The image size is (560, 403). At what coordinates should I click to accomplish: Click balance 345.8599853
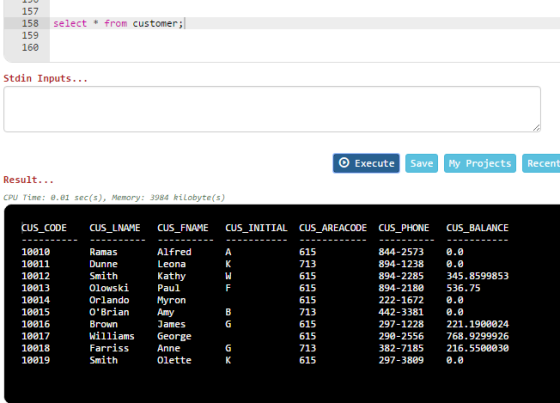tap(478, 276)
